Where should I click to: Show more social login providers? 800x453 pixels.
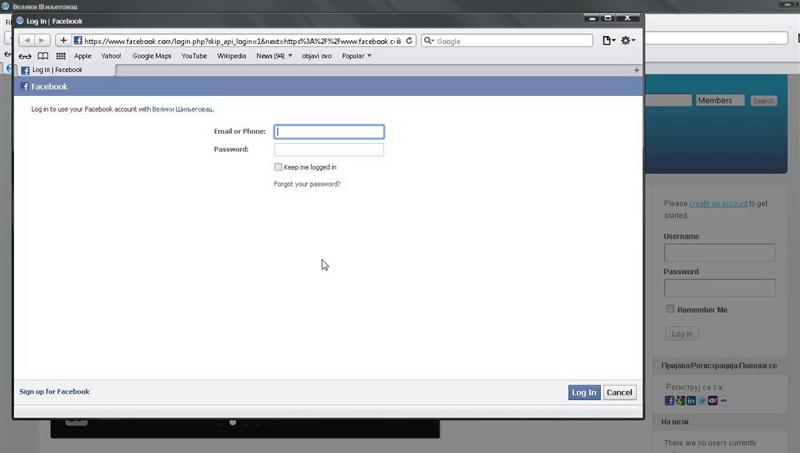(723, 400)
